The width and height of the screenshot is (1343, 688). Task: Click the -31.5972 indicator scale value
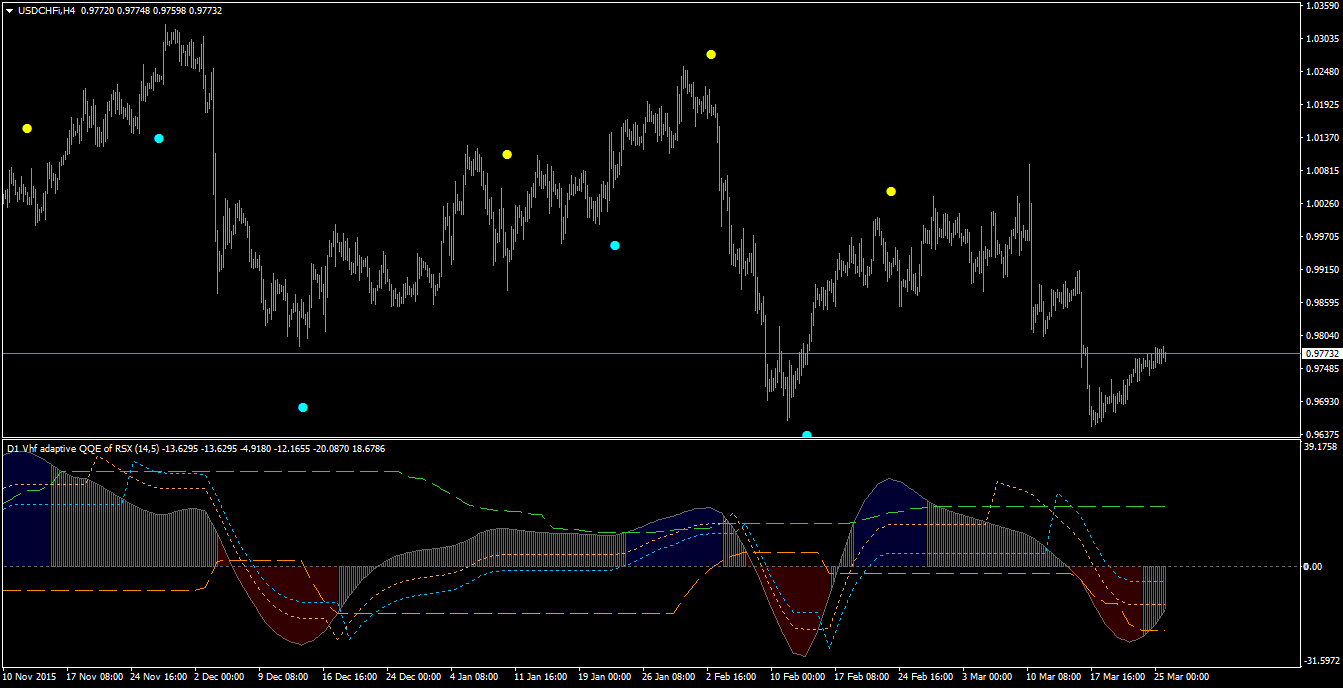point(1321,660)
